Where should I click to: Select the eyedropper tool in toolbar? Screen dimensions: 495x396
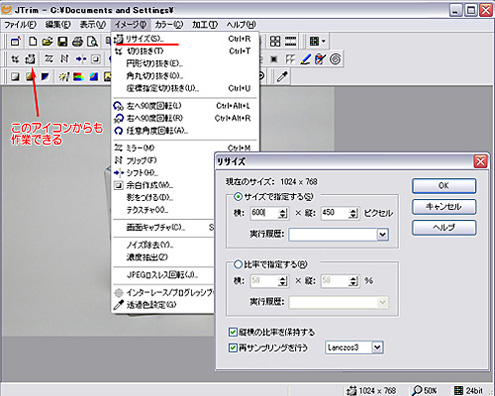click(x=282, y=76)
